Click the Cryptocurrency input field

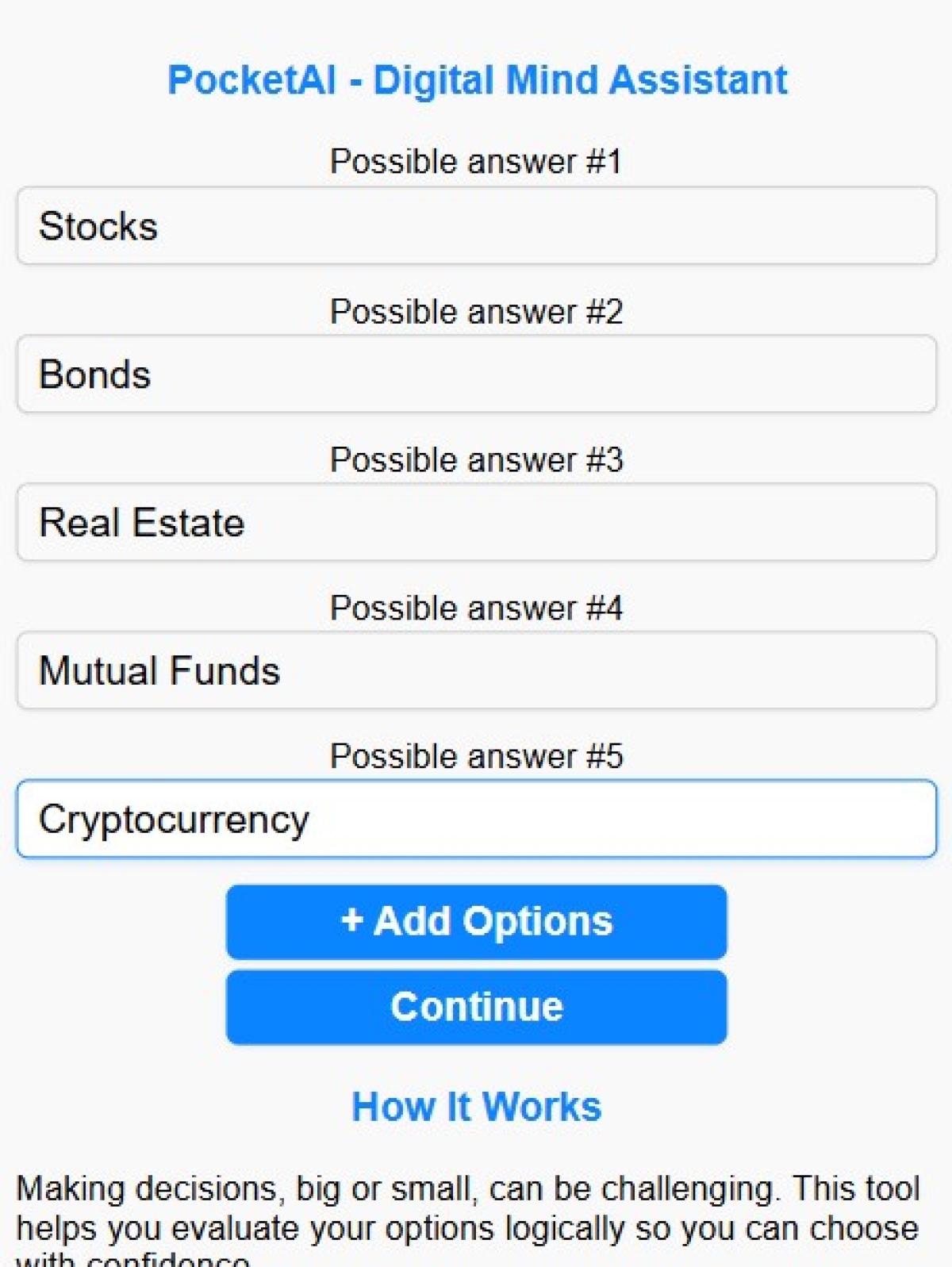pos(476,820)
